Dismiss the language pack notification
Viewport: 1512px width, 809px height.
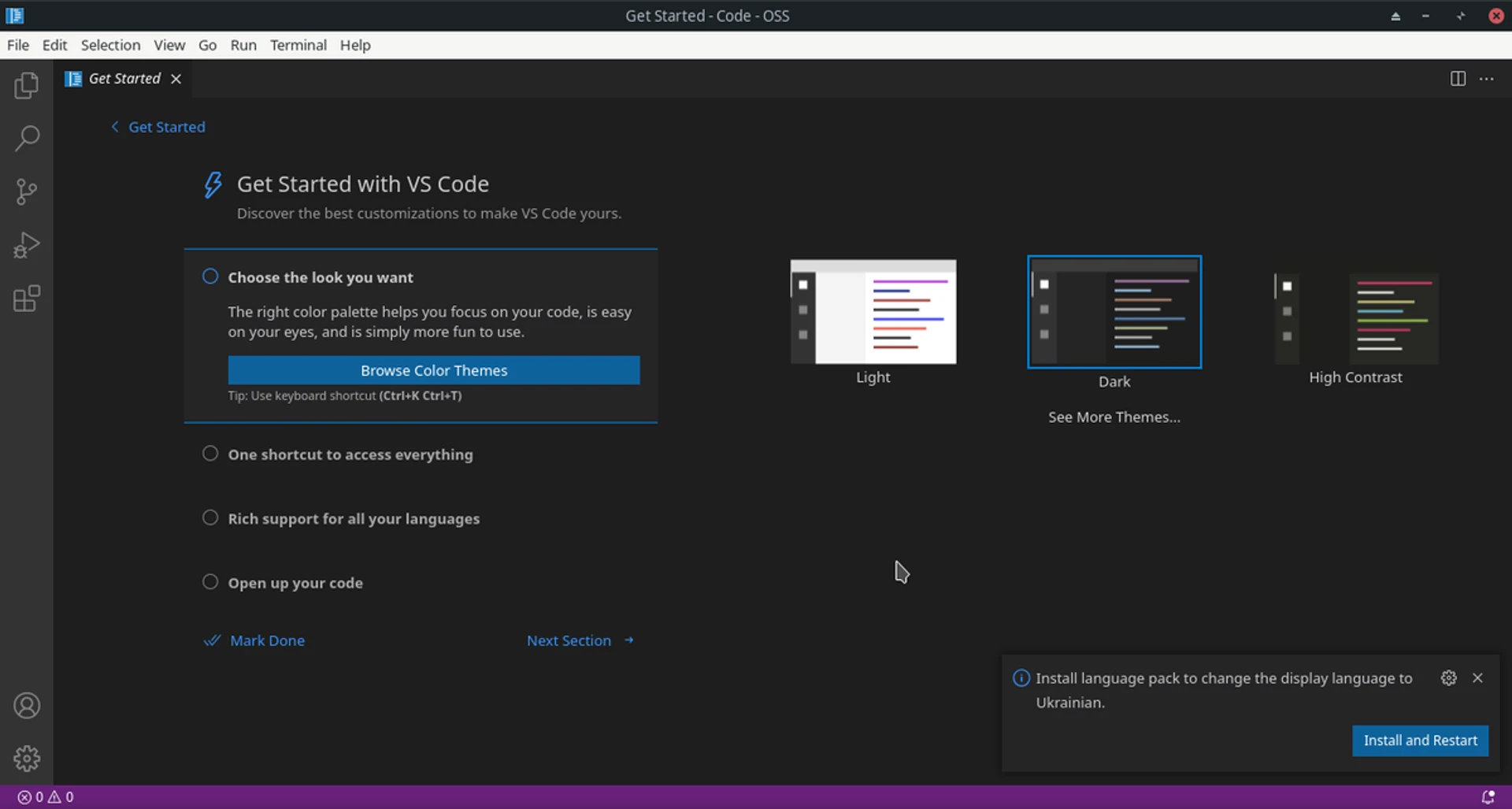coord(1477,678)
